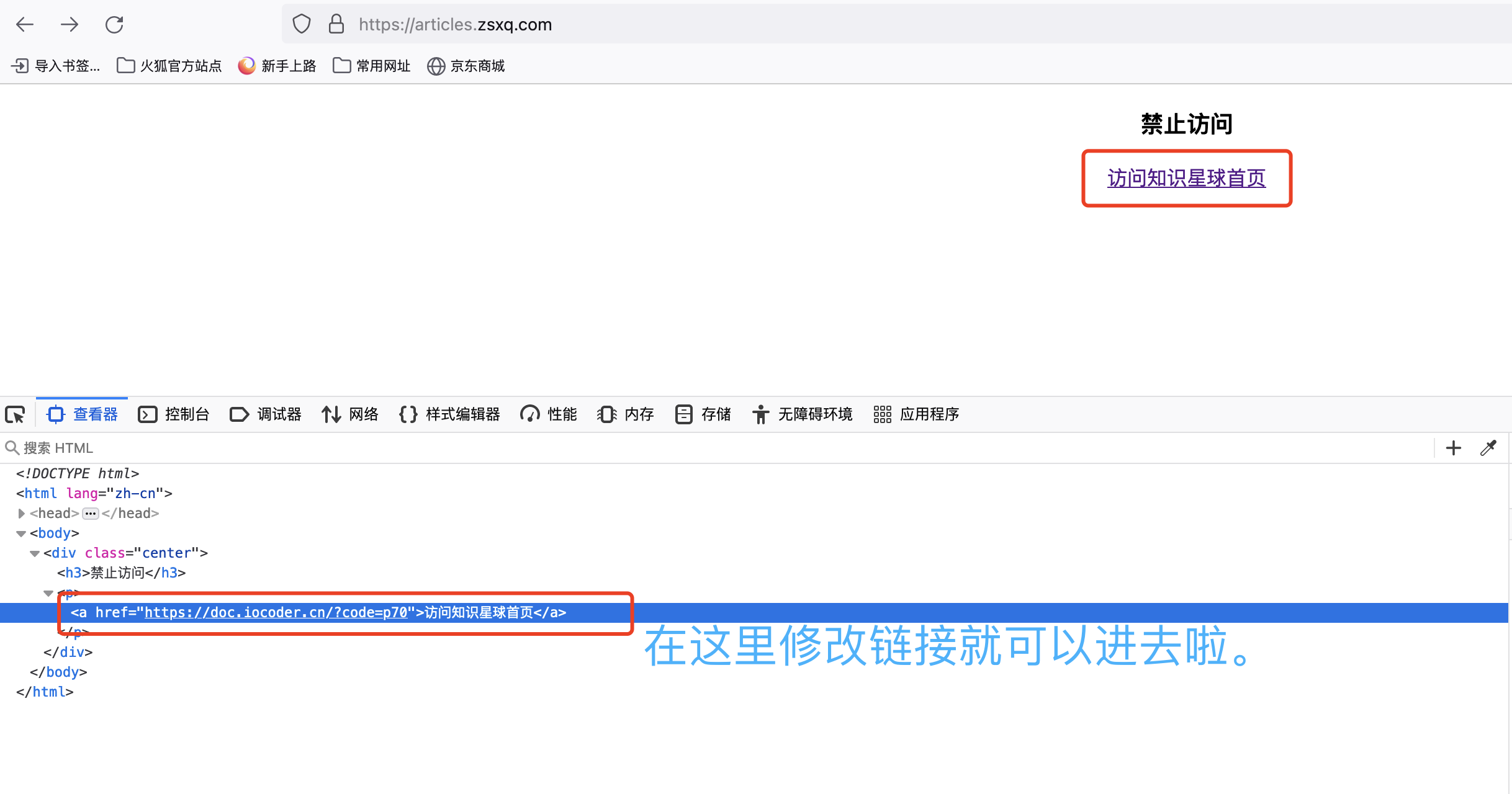
Task: Expand the collapsed head element
Action: pyautogui.click(x=21, y=513)
